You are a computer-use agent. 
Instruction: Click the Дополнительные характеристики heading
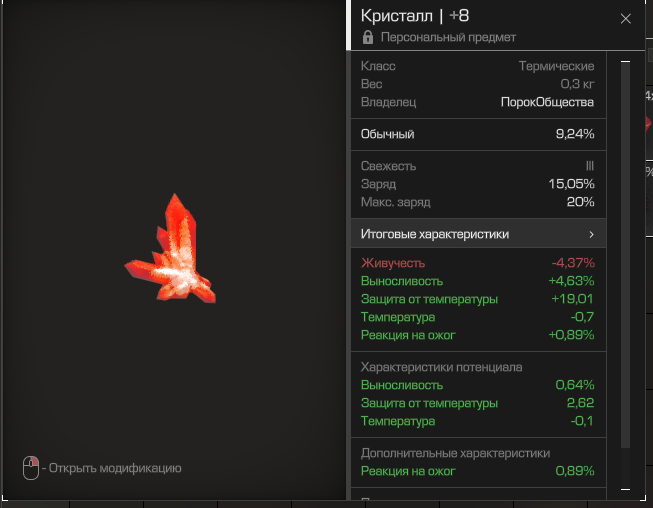455,453
